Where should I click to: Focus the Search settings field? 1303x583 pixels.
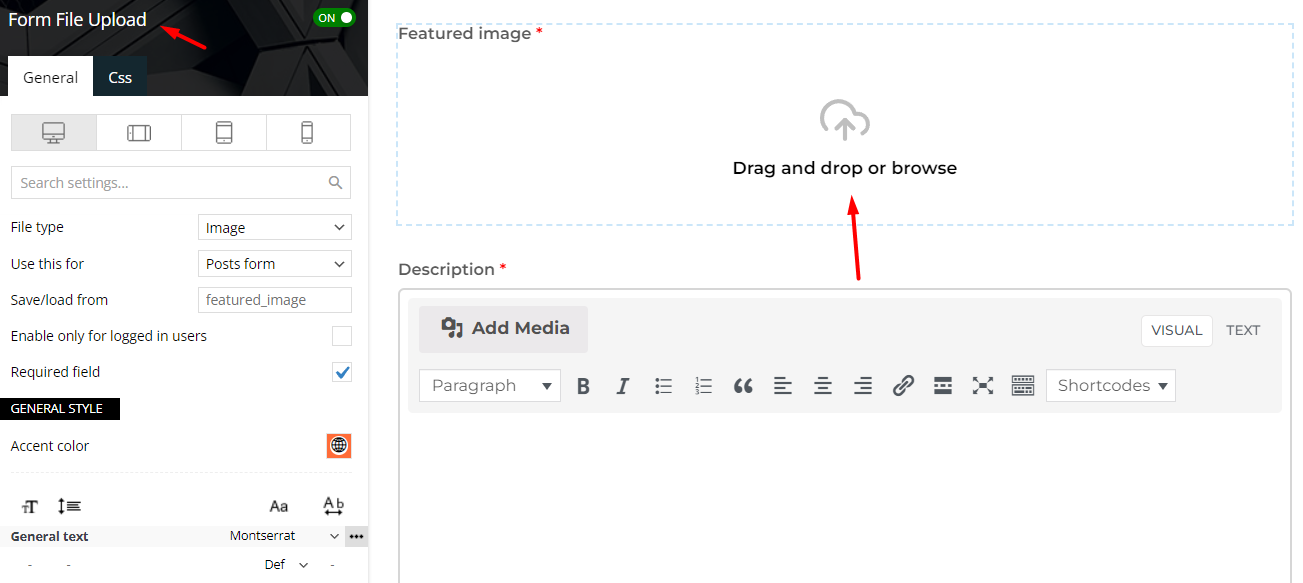181,183
